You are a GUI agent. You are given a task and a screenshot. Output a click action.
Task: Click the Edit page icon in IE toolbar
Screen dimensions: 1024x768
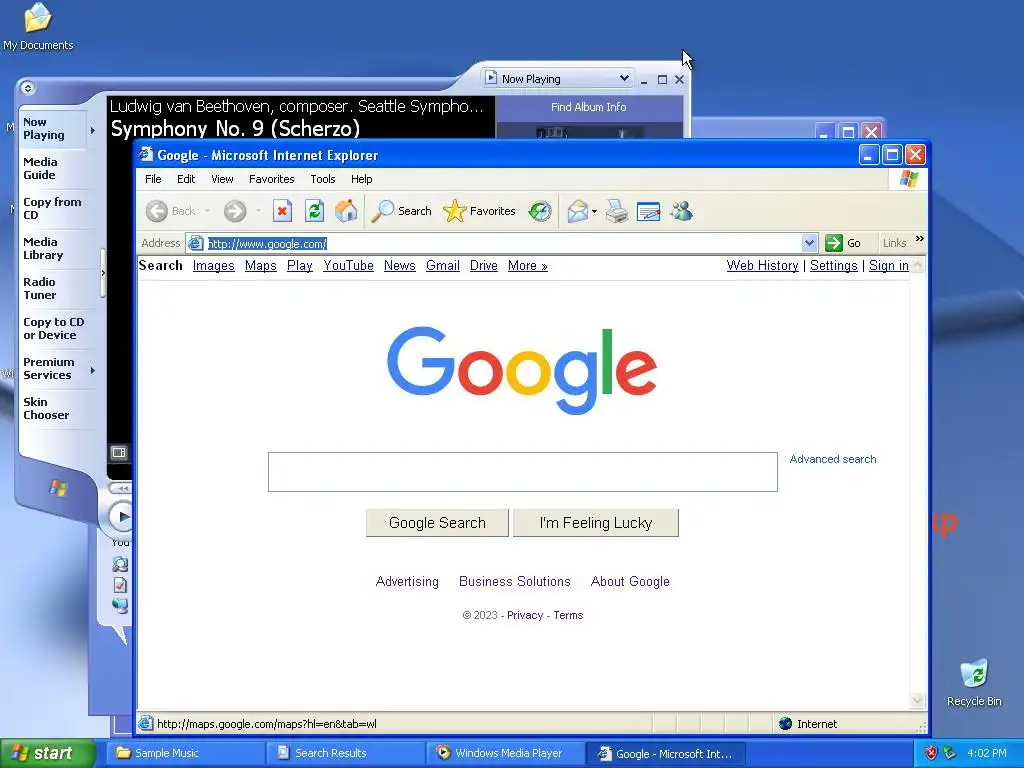[x=648, y=211]
